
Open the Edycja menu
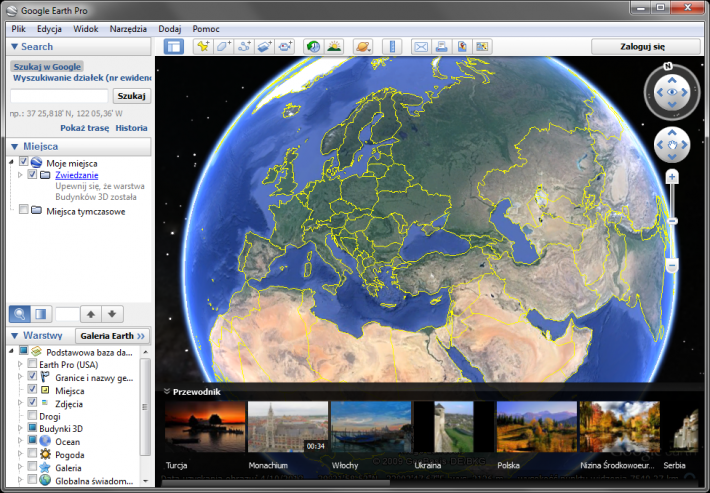coord(49,29)
